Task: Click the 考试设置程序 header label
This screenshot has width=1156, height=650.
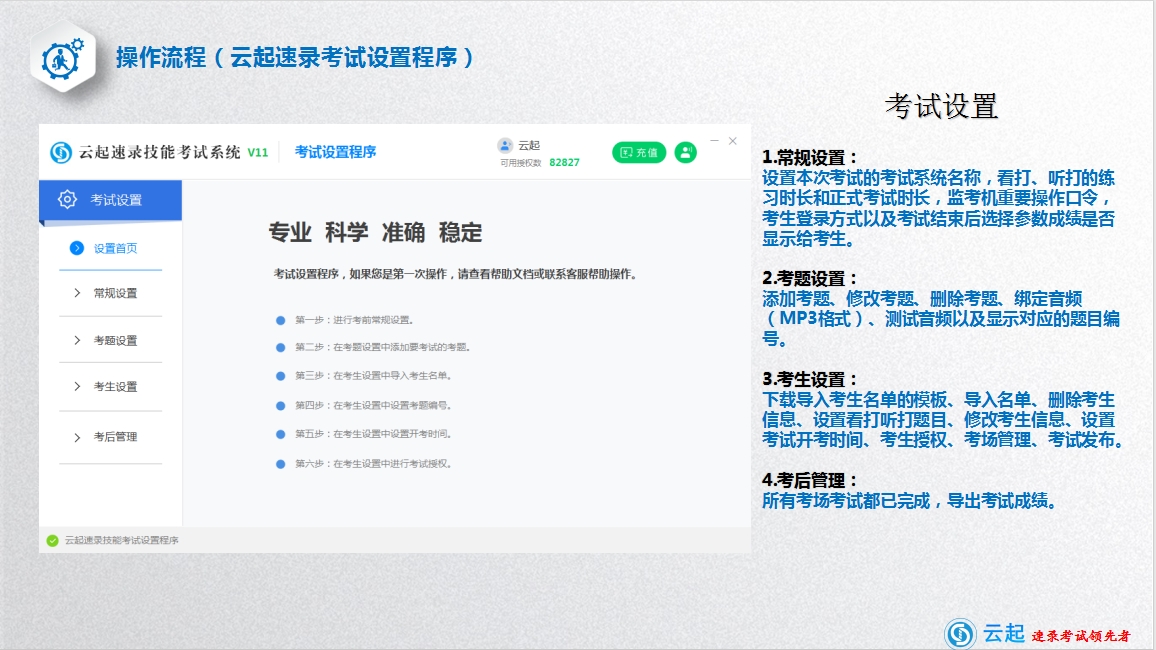Action: pyautogui.click(x=335, y=152)
